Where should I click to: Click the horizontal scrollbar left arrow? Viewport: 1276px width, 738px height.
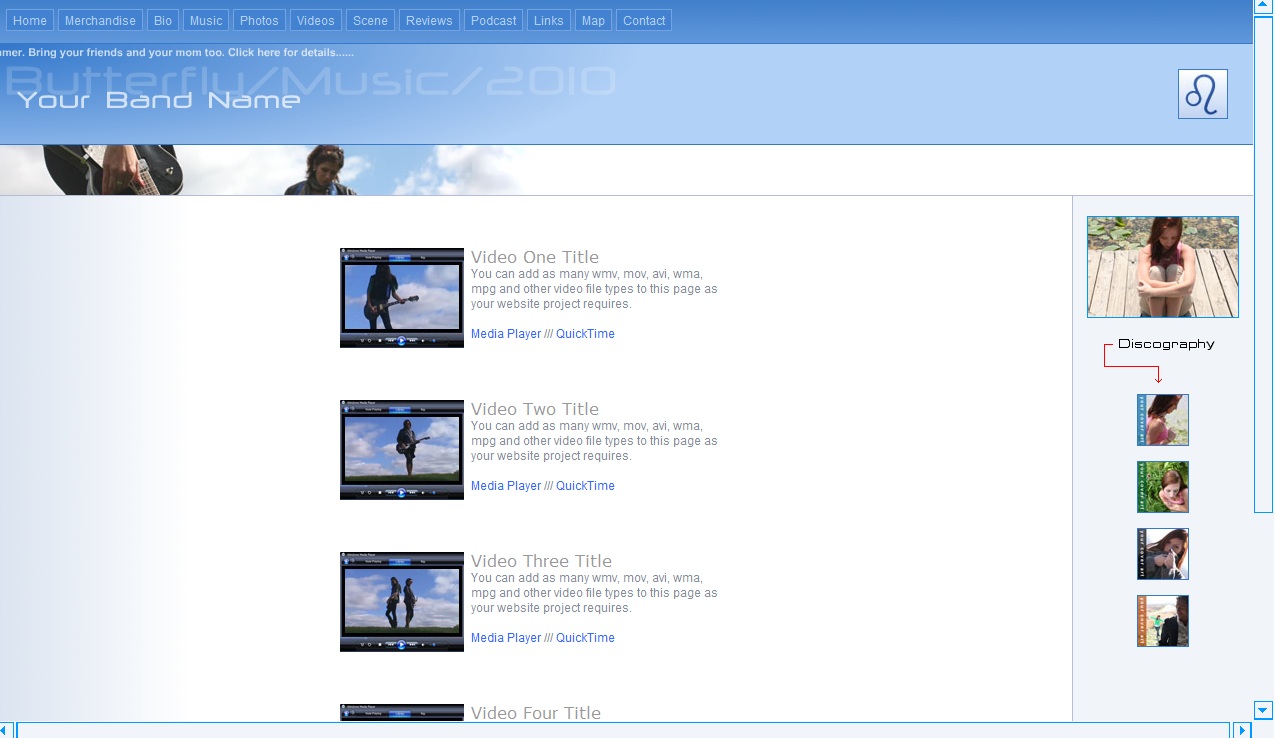(x=7, y=730)
